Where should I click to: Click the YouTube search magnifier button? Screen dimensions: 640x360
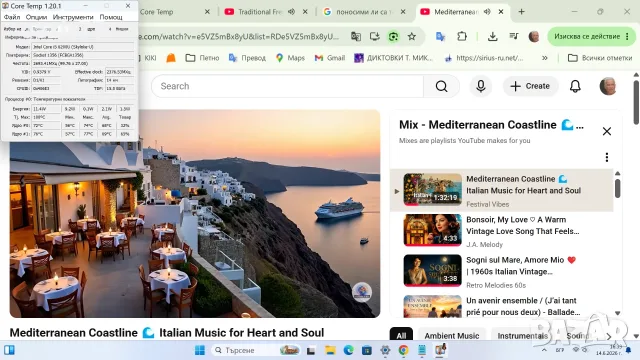click(x=441, y=86)
